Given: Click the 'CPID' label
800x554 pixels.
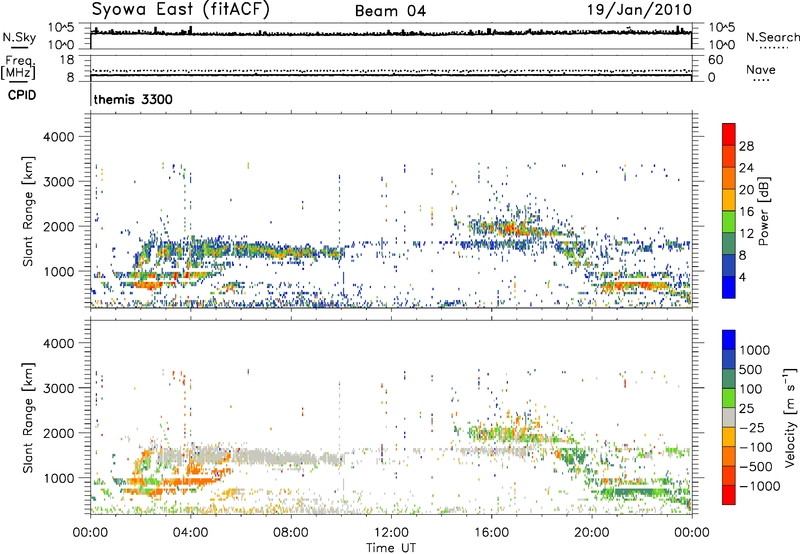Looking at the screenshot, I should (x=22, y=95).
